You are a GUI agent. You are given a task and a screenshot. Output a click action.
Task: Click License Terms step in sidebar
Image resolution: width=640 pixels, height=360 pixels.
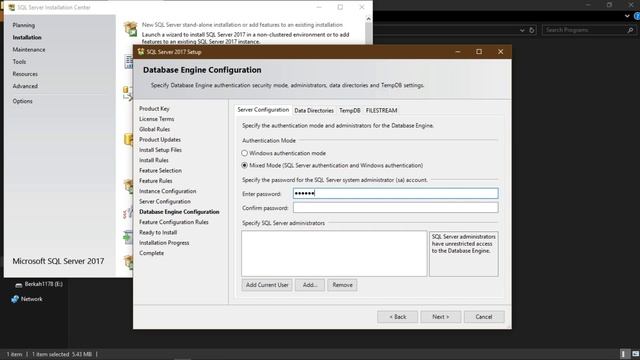click(x=156, y=119)
